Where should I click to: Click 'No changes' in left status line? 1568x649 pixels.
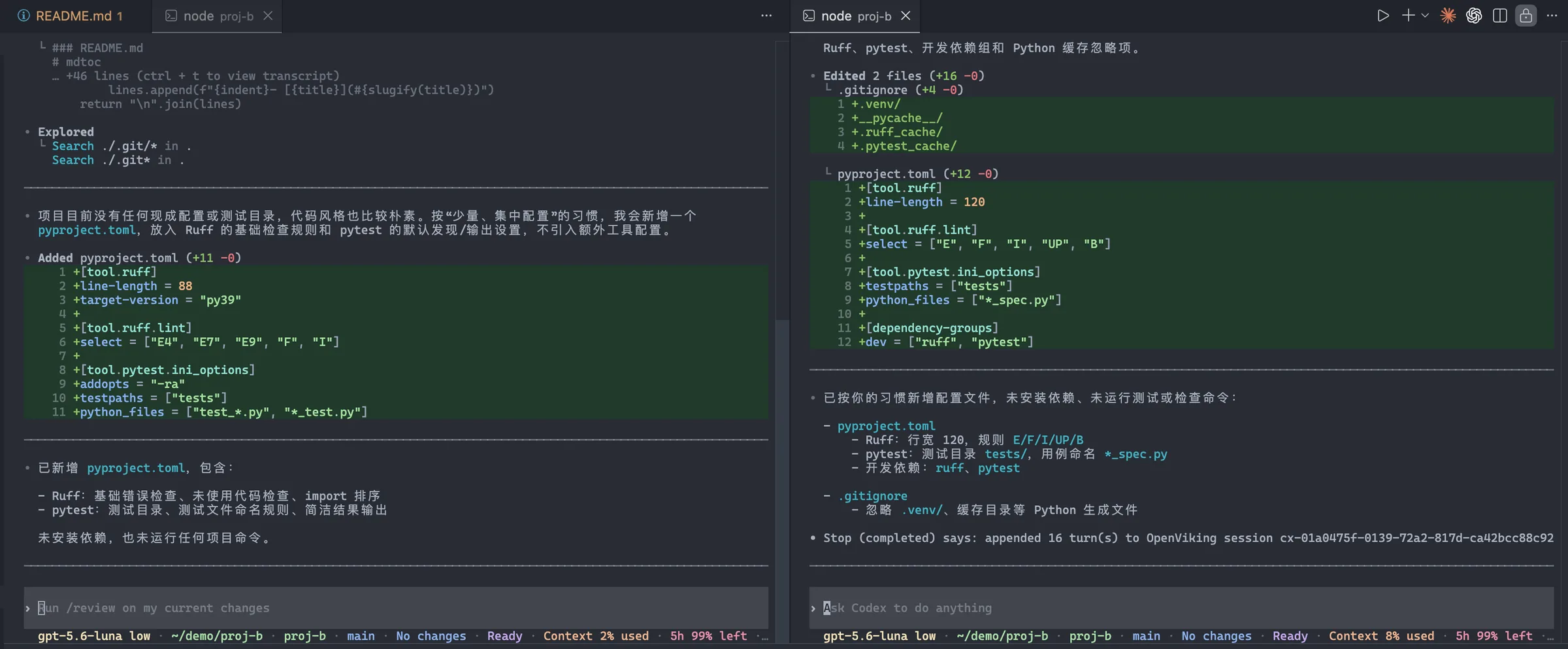(431, 636)
